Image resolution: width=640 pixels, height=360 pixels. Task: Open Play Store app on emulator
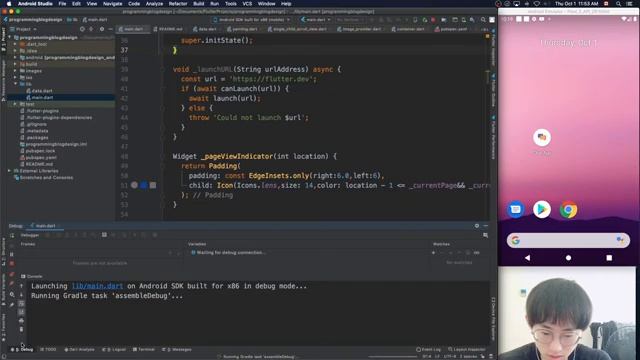click(x=542, y=209)
